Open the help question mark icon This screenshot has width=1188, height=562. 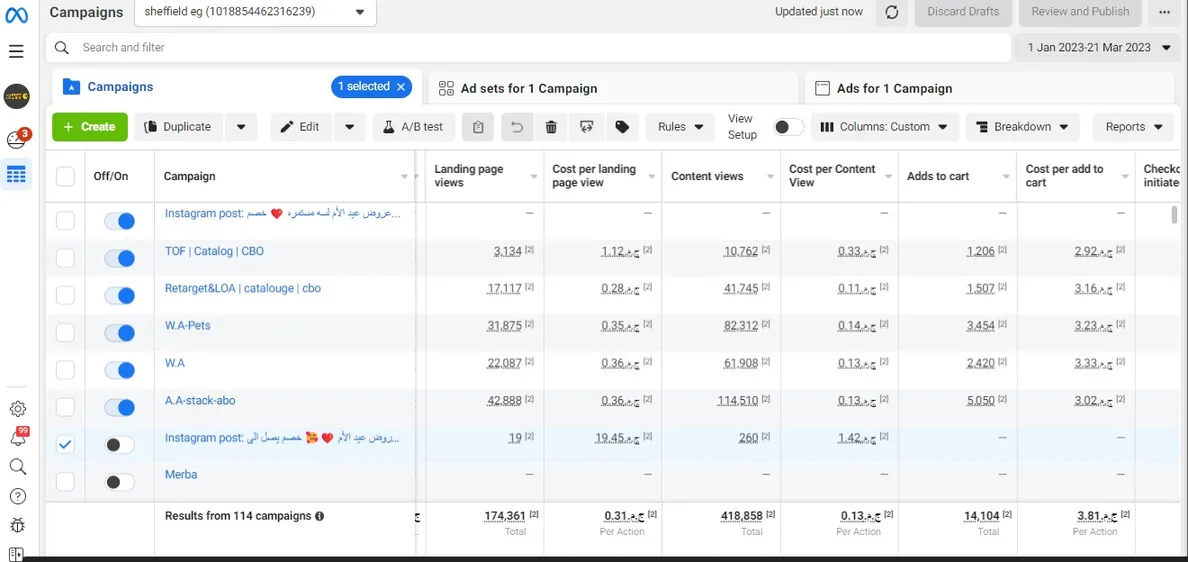coord(17,496)
